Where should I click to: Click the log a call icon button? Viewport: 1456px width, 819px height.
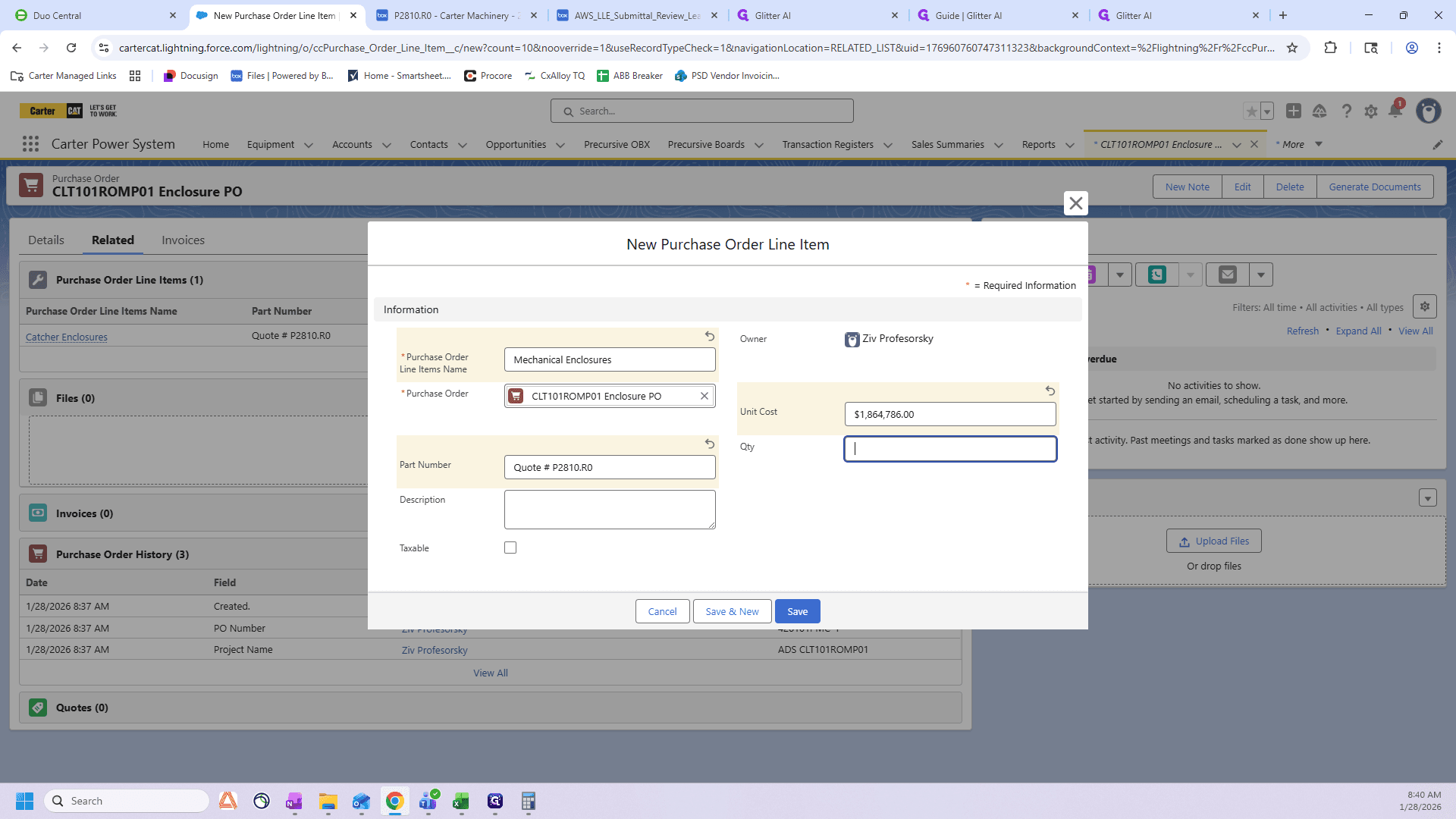[x=1157, y=275]
